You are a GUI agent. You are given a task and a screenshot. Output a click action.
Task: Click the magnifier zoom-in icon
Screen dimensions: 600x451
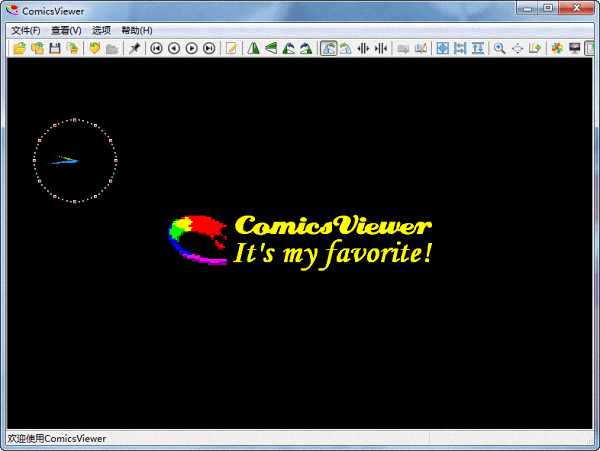(x=499, y=48)
